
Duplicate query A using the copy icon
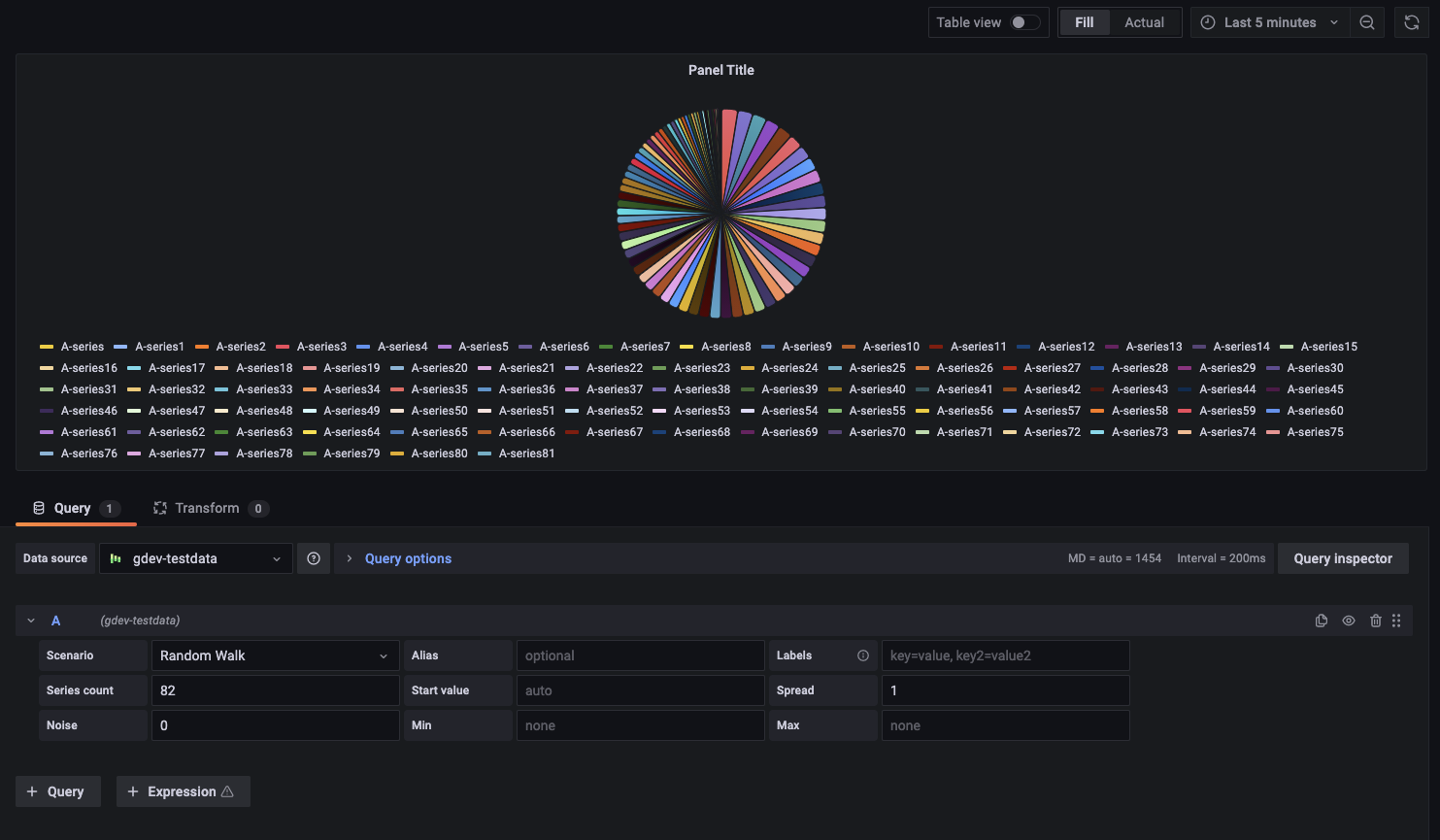(1322, 620)
